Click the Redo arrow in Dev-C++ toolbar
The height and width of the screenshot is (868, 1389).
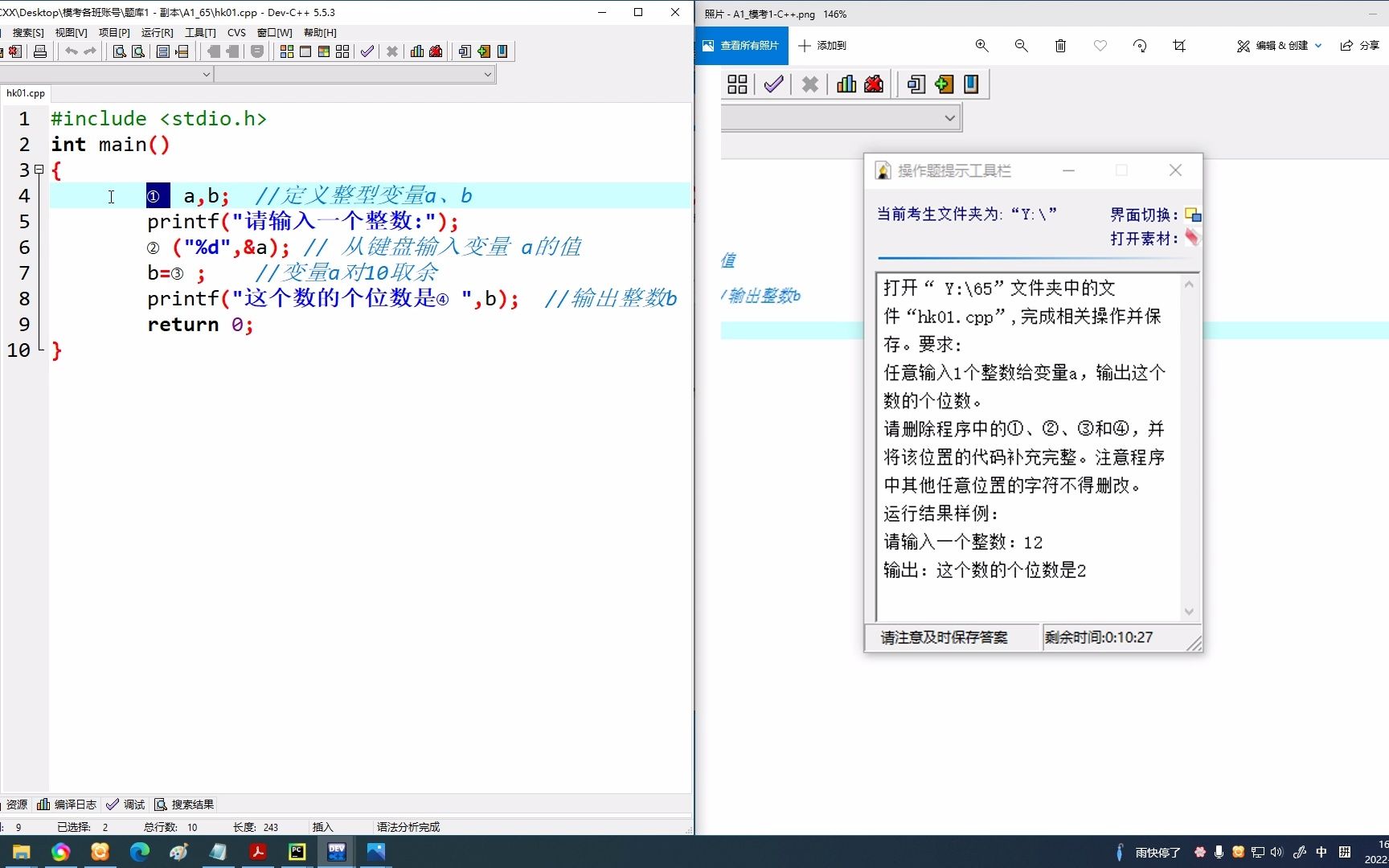[90, 51]
